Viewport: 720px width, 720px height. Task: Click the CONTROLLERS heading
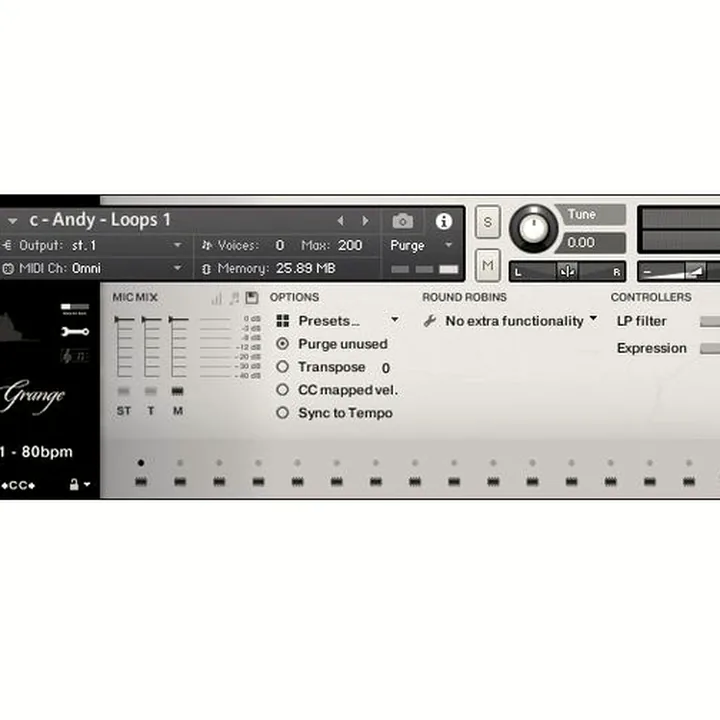651,298
